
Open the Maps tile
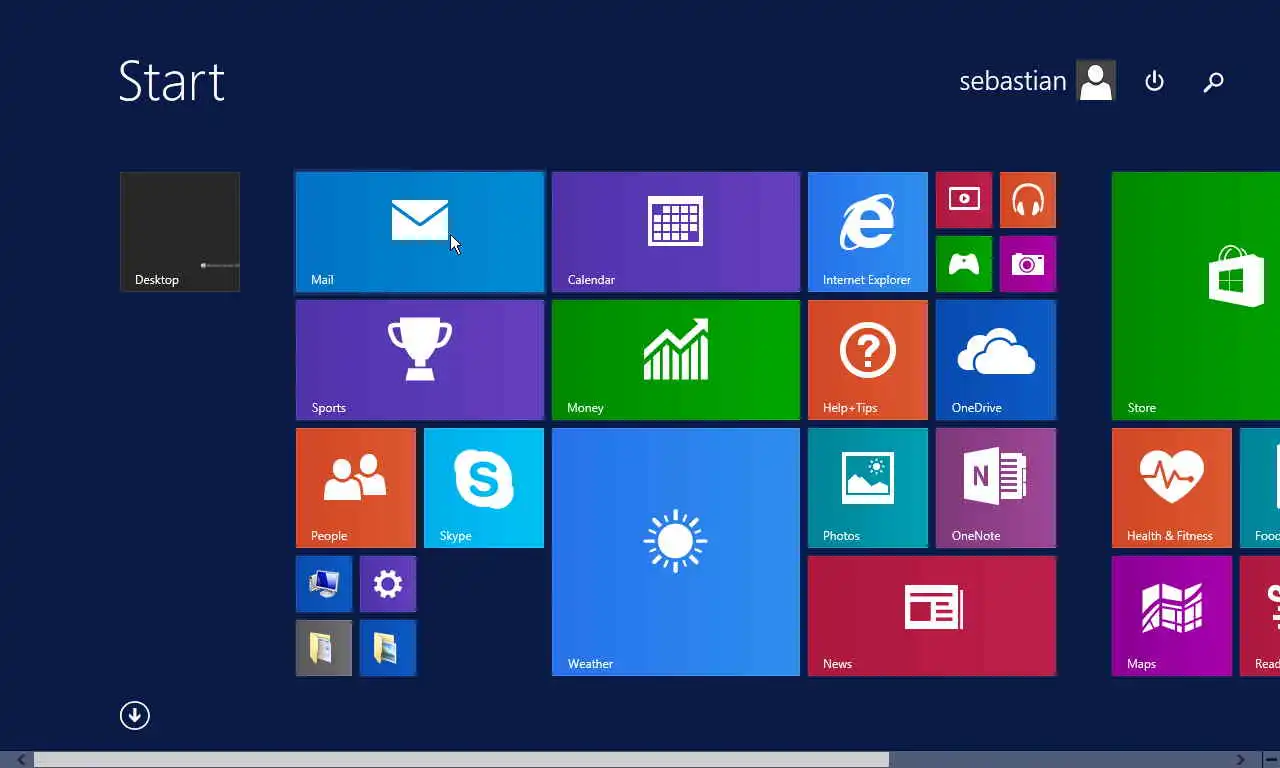click(x=1172, y=616)
